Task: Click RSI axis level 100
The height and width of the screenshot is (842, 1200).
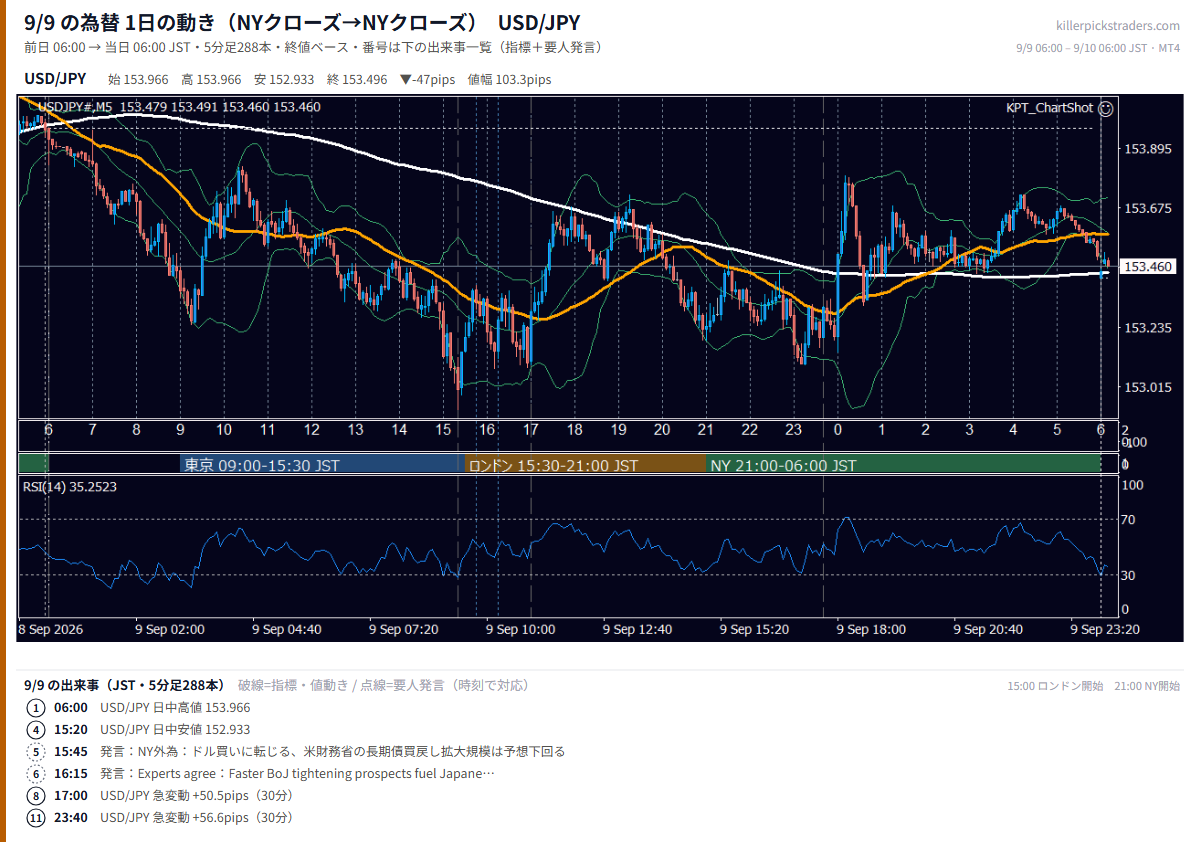Action: 1132,485
